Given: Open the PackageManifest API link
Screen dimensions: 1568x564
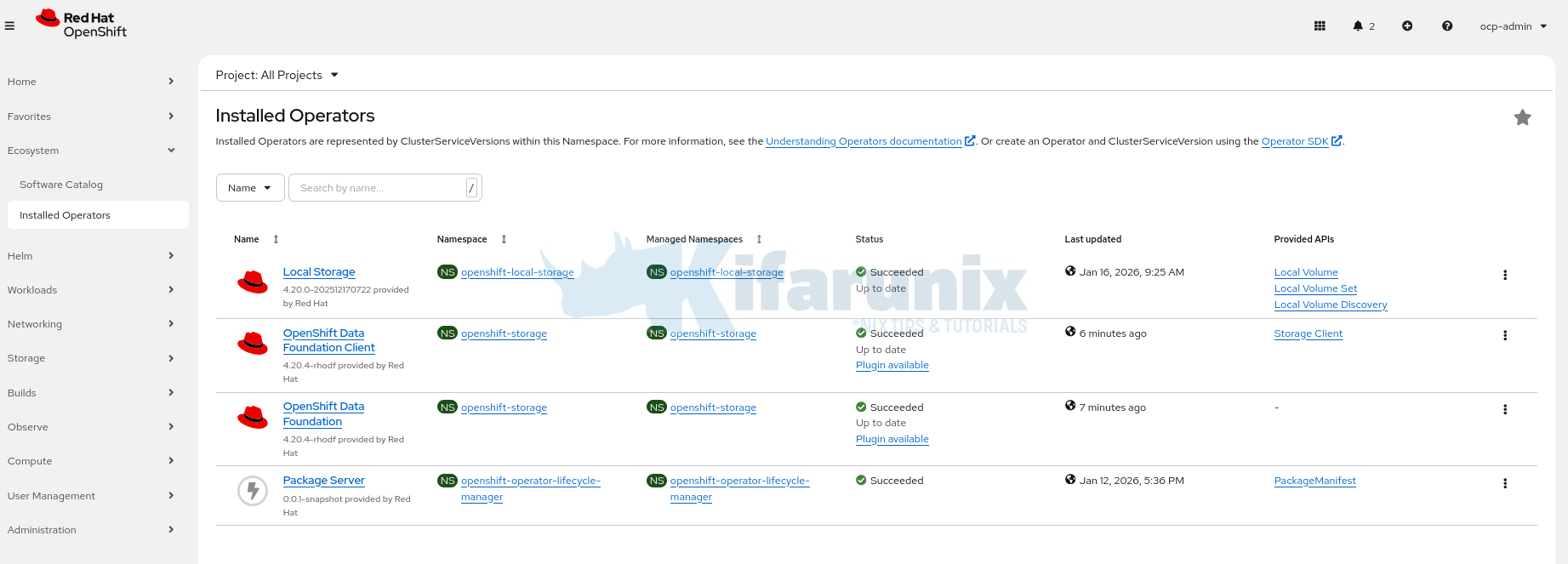Looking at the screenshot, I should click(x=1314, y=481).
